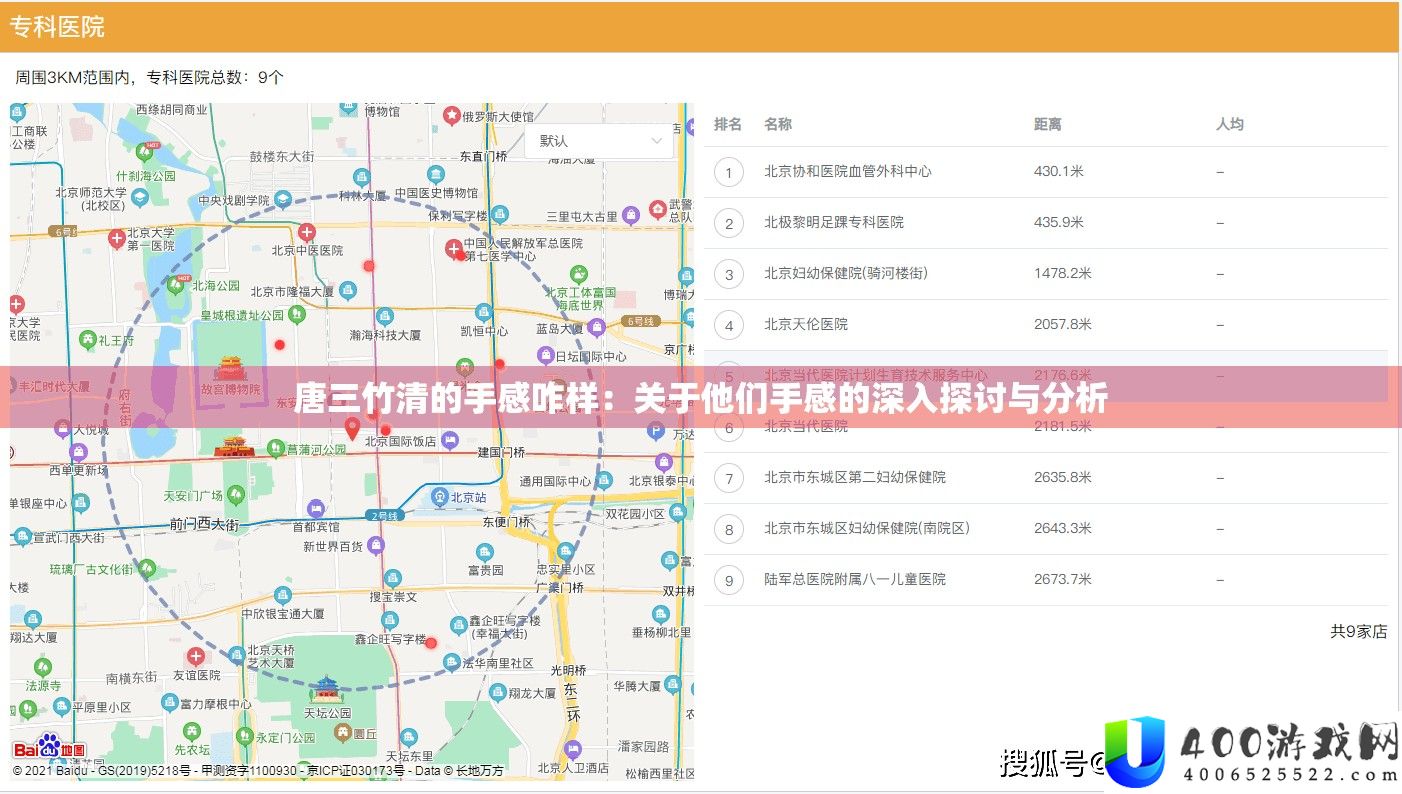
Task: Click the 北京国际饭店 hotel icon
Action: pyautogui.click(x=450, y=440)
